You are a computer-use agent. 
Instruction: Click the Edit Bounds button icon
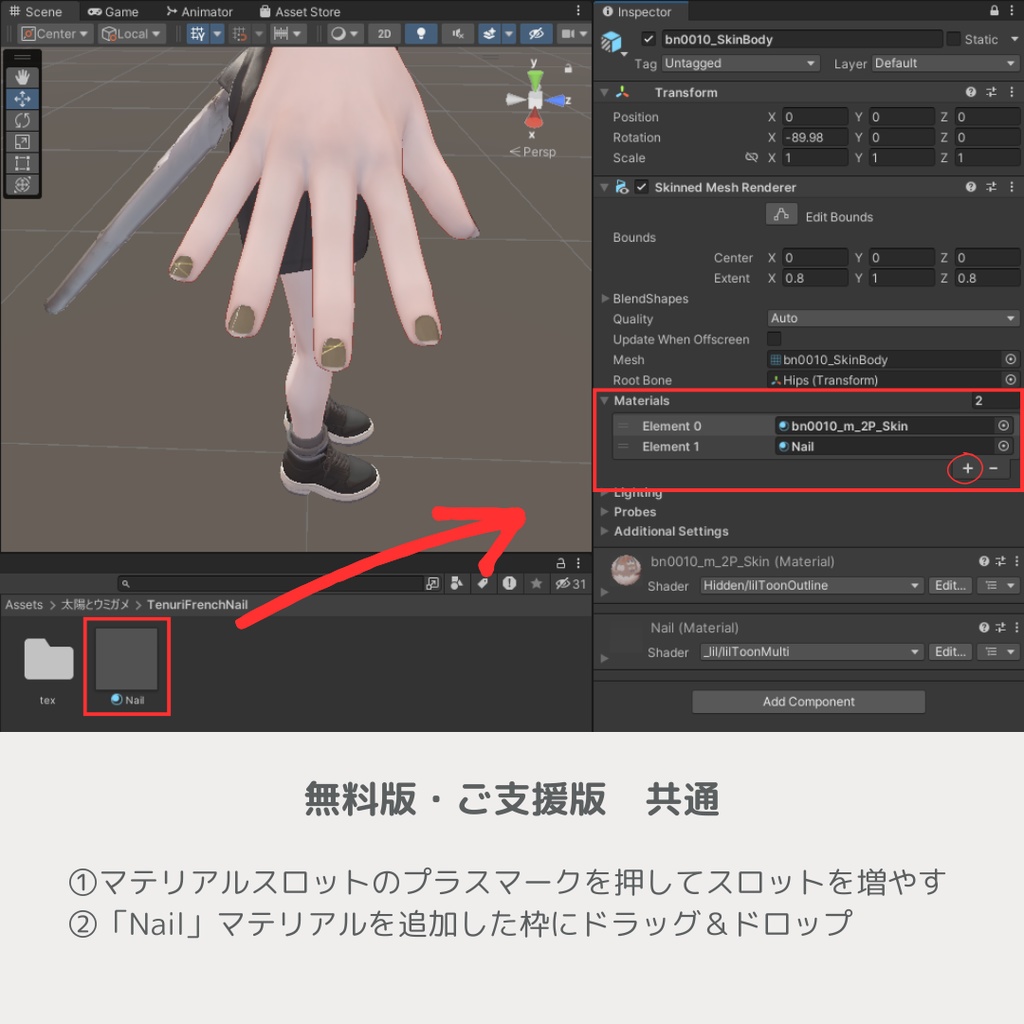(x=782, y=215)
